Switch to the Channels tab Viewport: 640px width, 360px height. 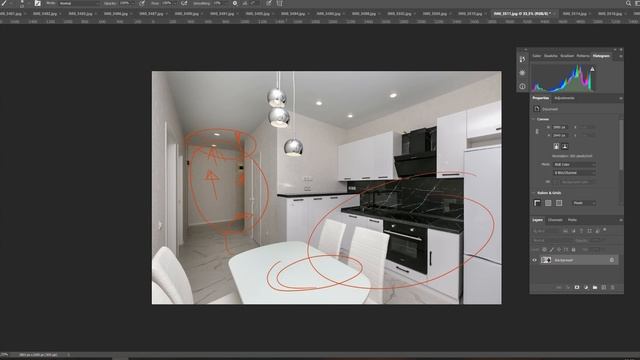click(555, 220)
